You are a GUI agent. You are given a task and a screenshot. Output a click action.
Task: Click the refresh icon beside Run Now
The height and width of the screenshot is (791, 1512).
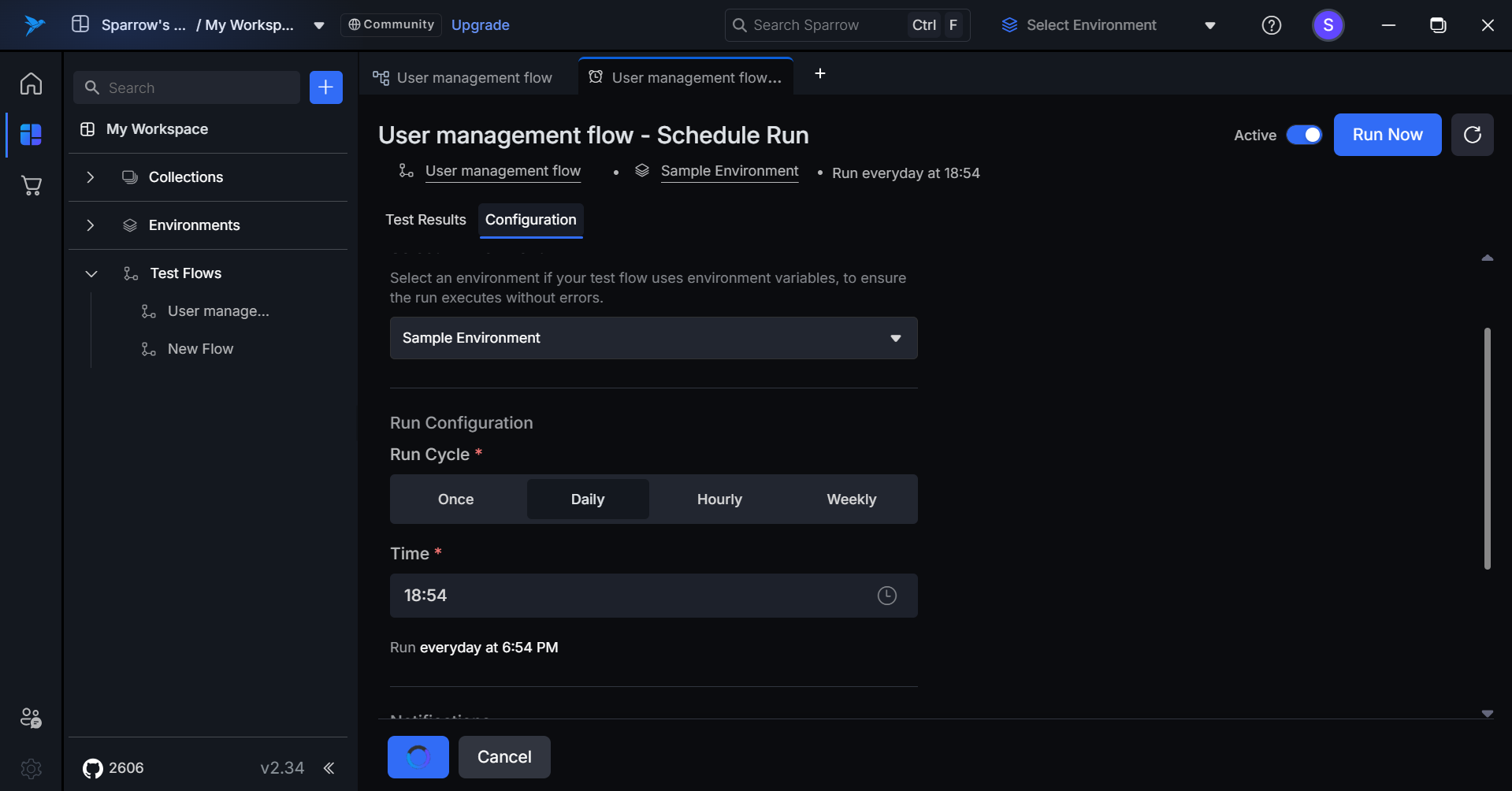pos(1472,135)
